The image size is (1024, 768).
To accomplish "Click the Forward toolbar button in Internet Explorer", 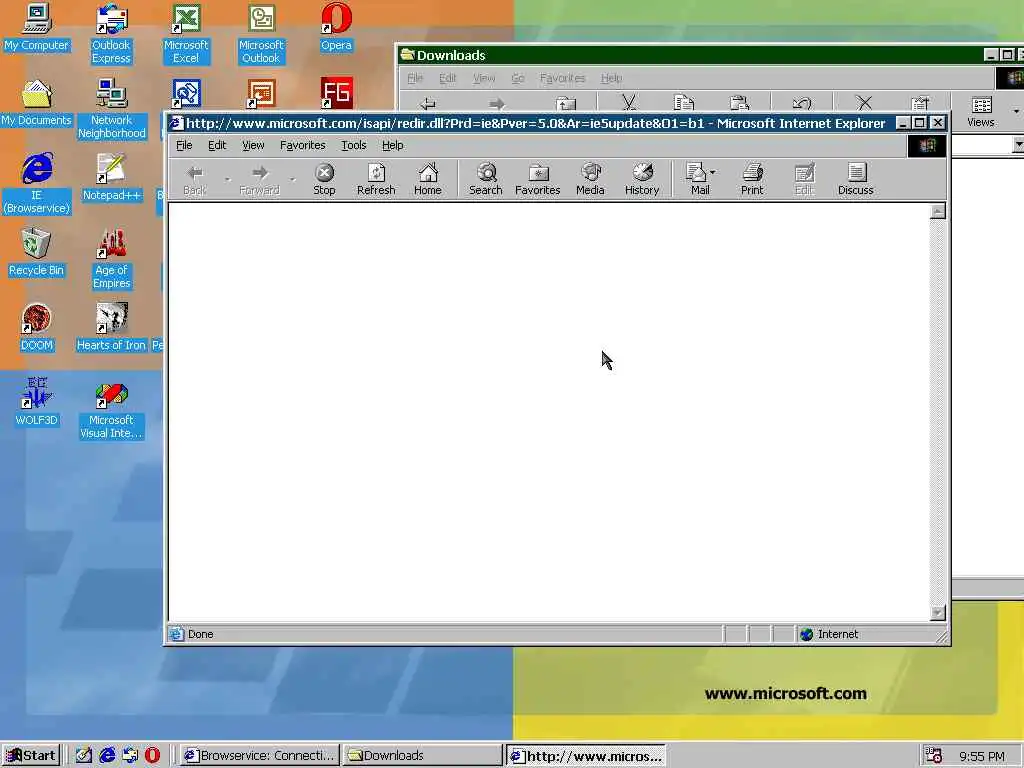I will 259,180.
